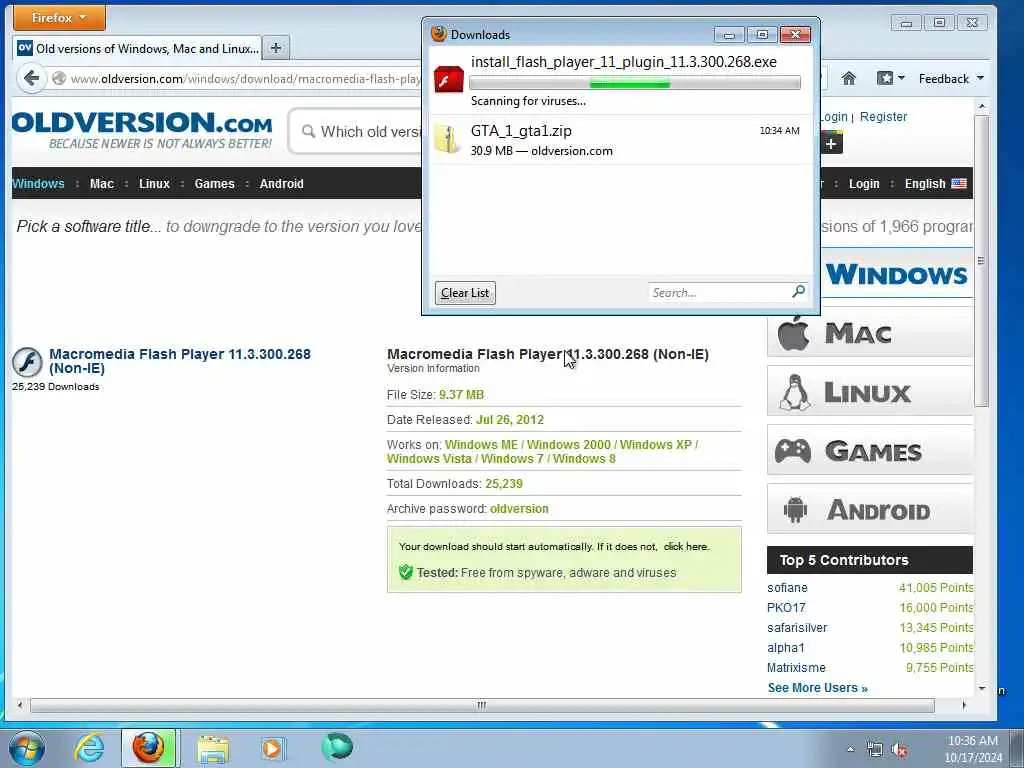
Task: Open contributor alpha1's profile
Action: (786, 648)
